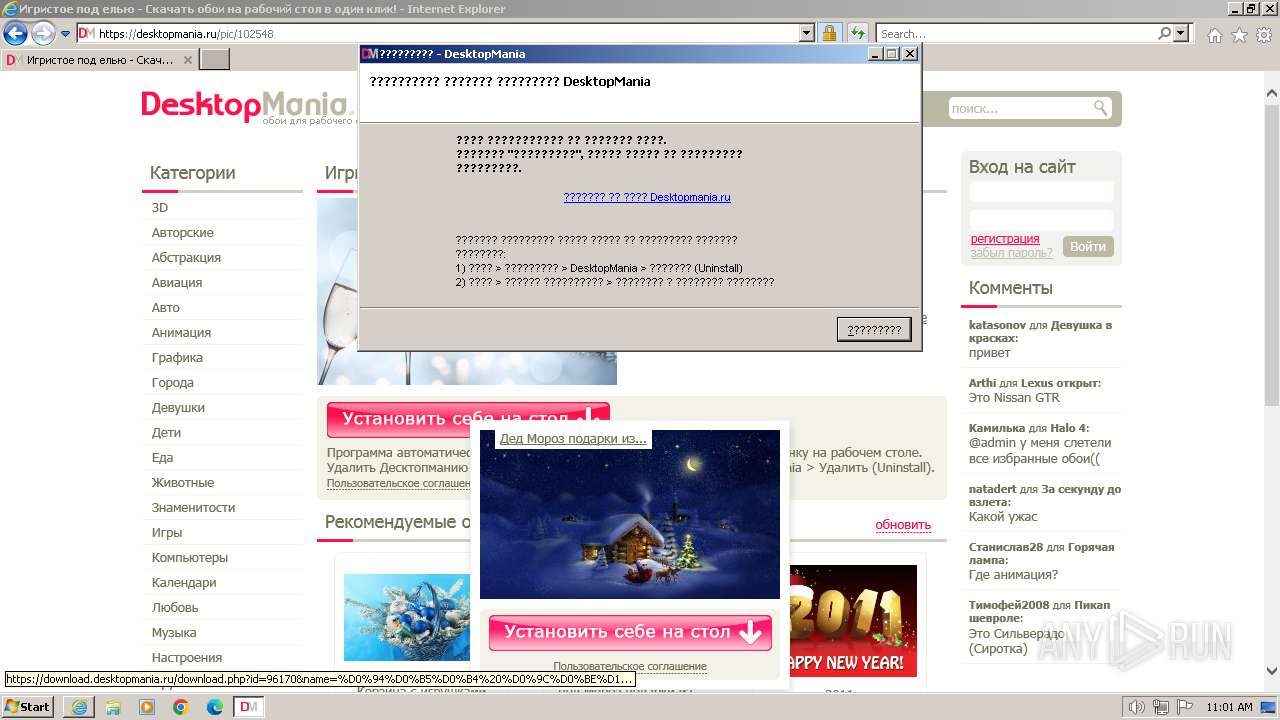The width and height of the screenshot is (1280, 720).
Task: Open the Favorites star icon
Action: (1239, 35)
